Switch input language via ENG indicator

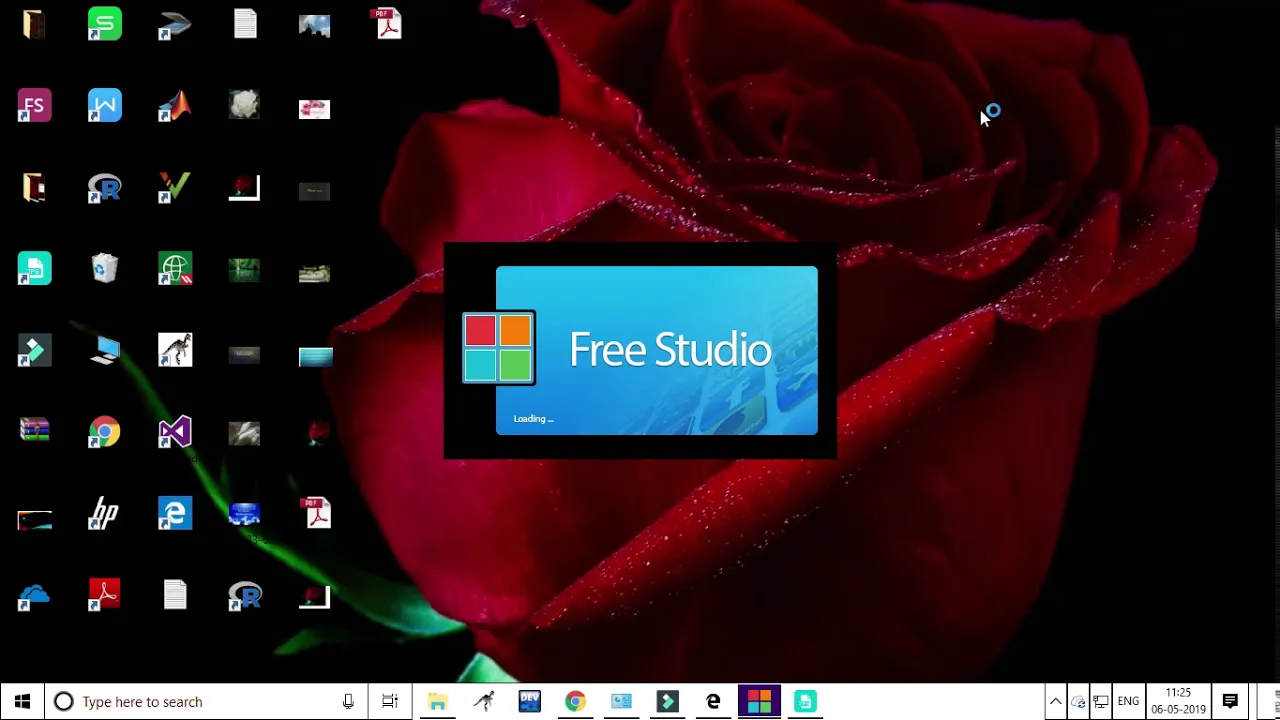coord(1128,702)
